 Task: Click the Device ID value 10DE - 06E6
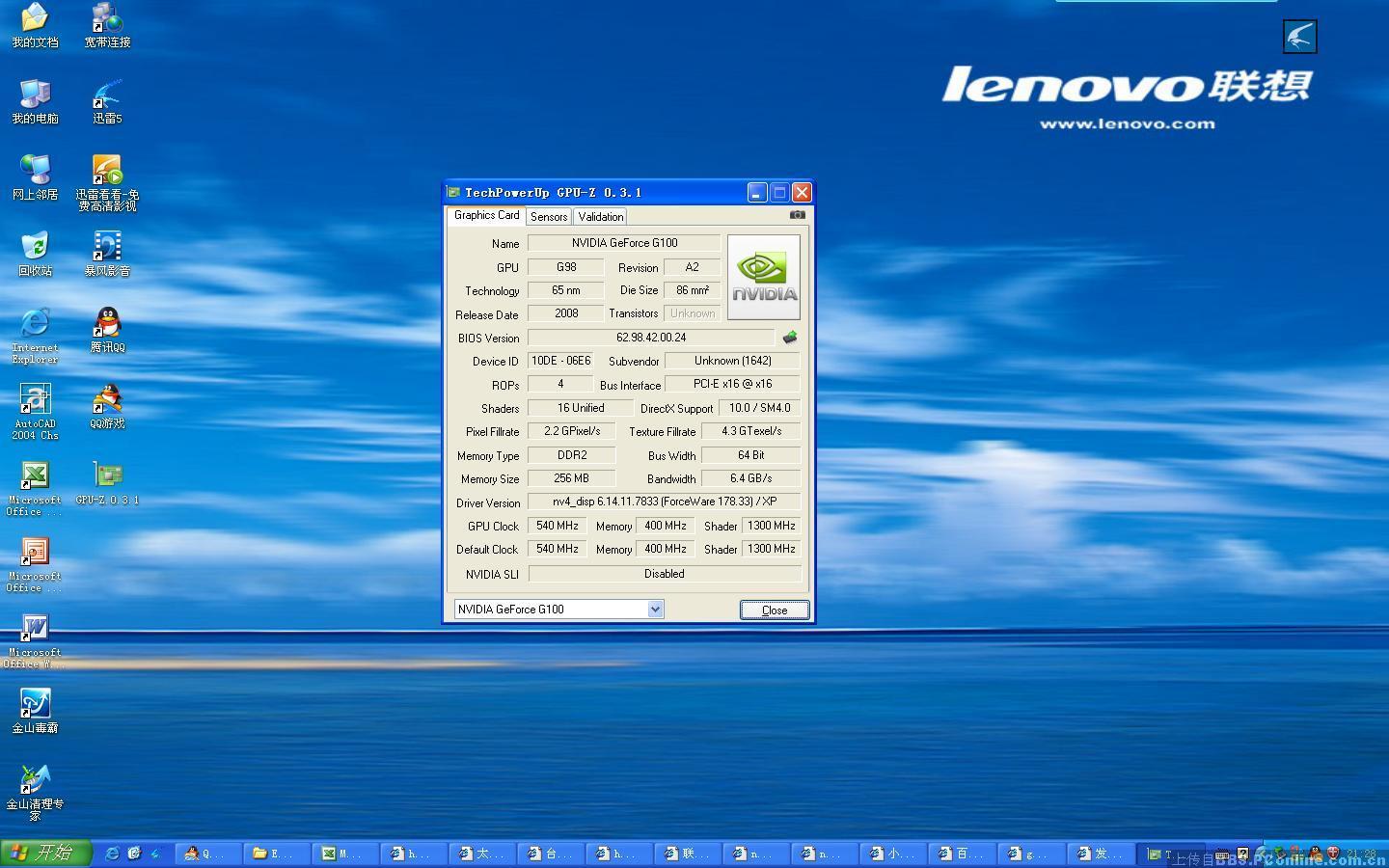point(560,361)
